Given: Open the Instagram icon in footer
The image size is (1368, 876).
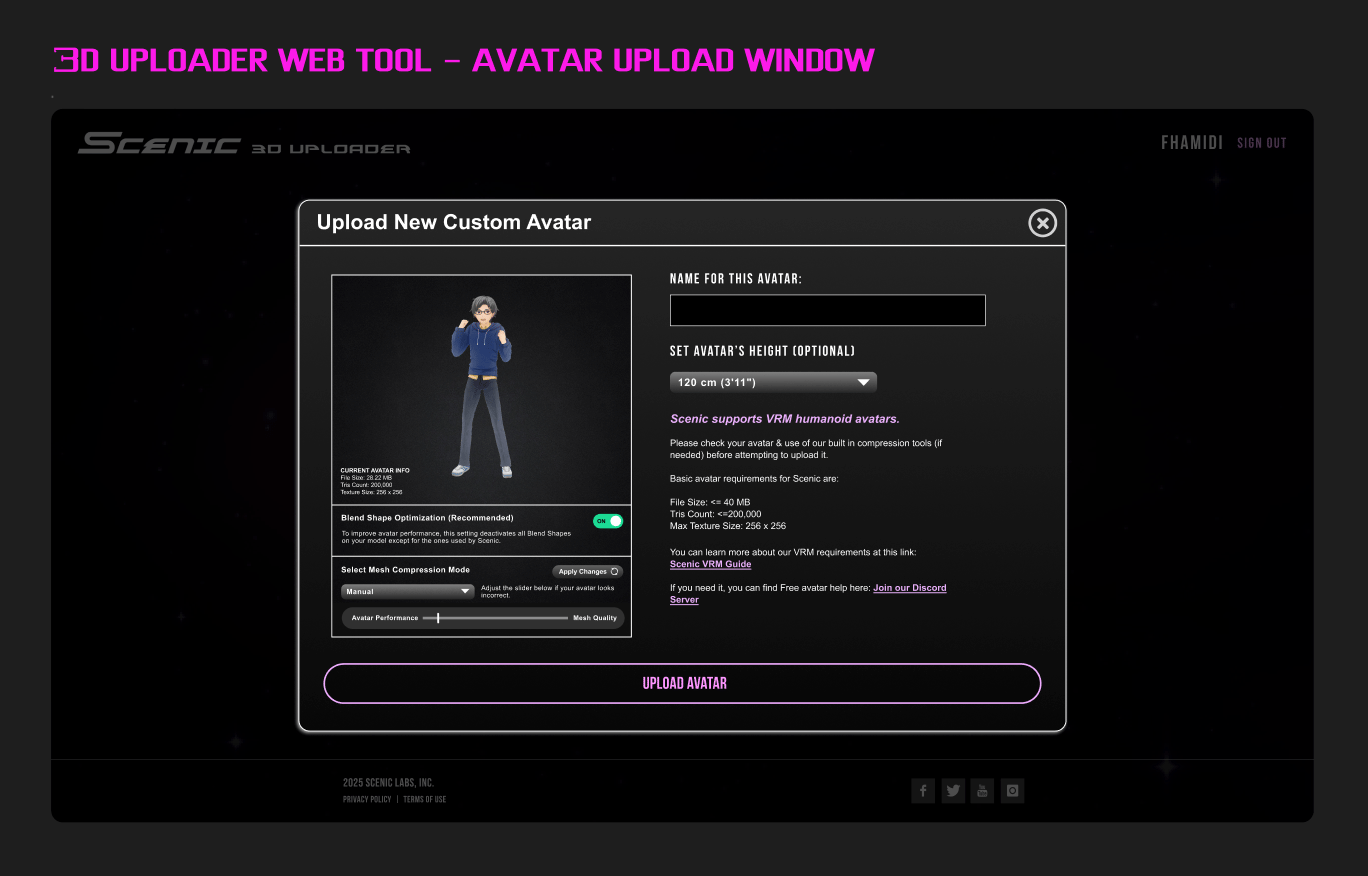Looking at the screenshot, I should (x=1012, y=791).
